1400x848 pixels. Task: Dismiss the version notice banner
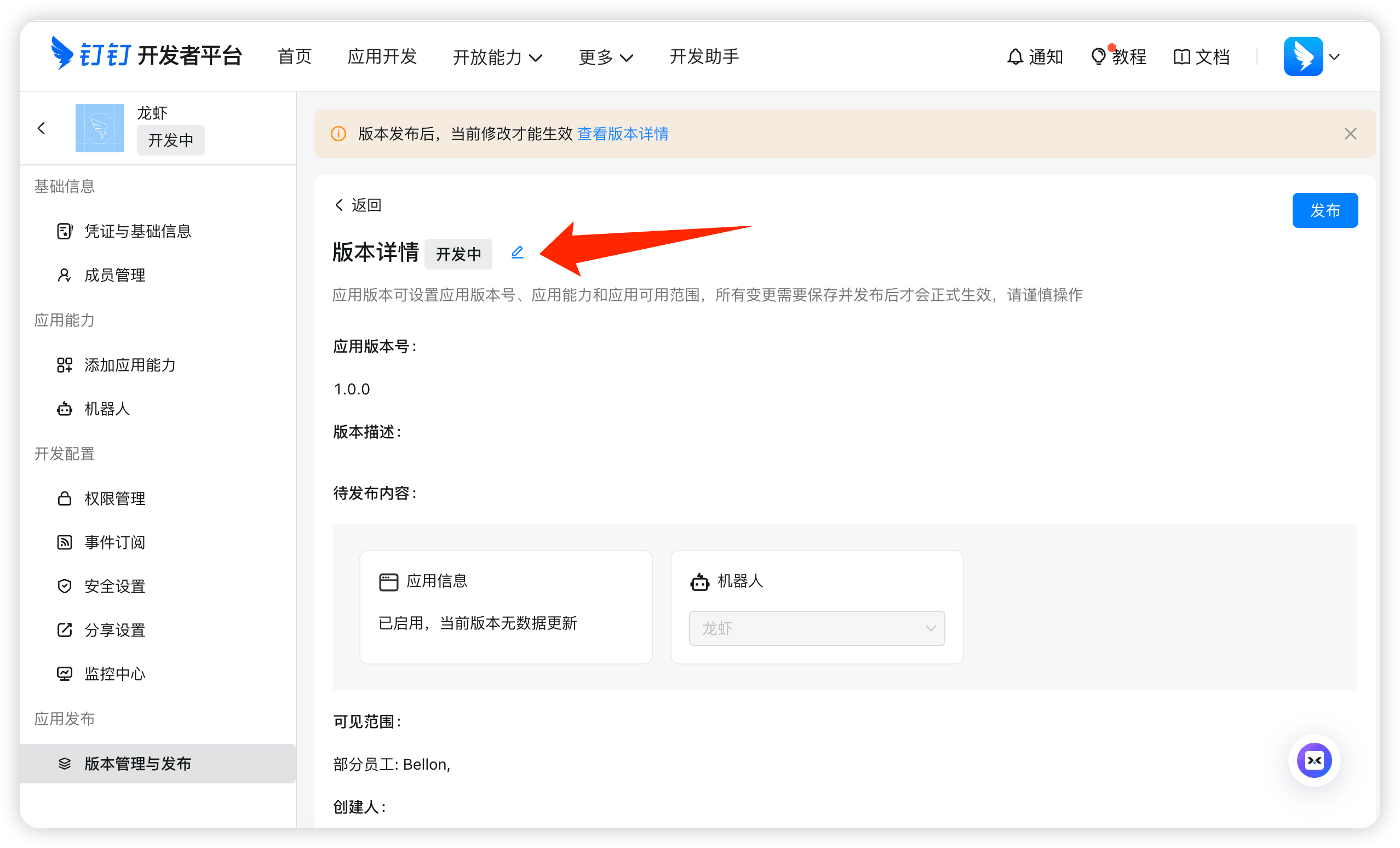tap(1351, 134)
